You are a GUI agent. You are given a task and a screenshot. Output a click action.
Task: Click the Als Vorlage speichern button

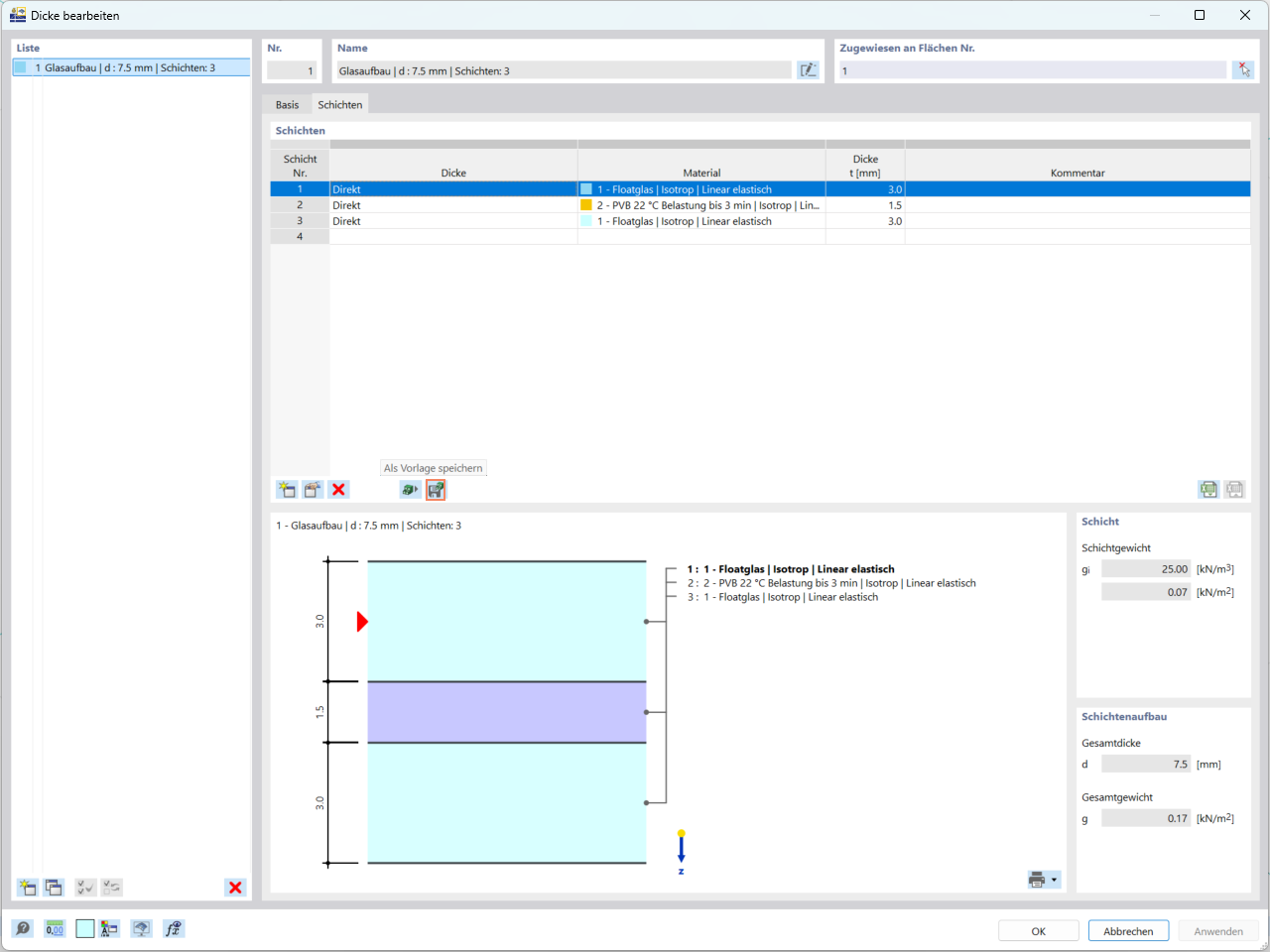click(433, 467)
